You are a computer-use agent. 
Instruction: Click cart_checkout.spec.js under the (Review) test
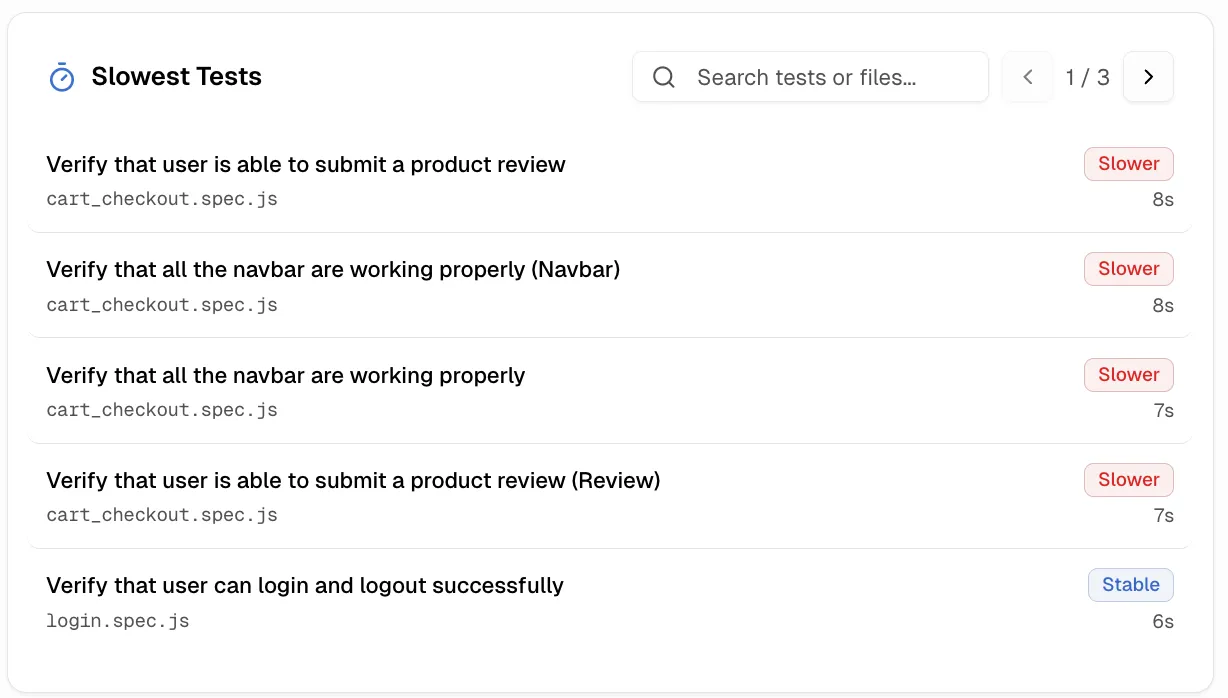pos(162,515)
